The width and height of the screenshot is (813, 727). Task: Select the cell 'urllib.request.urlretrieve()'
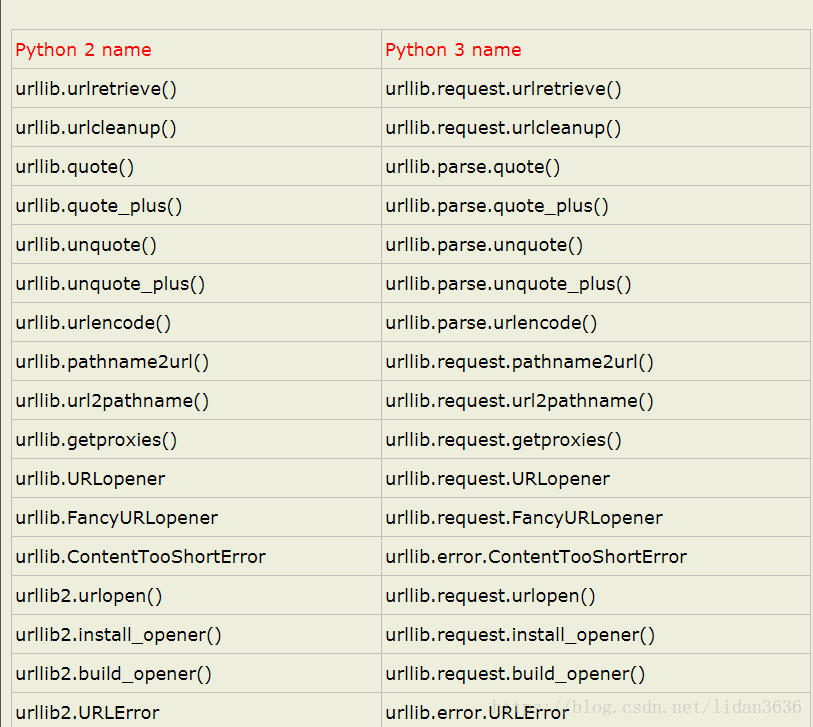click(x=596, y=88)
